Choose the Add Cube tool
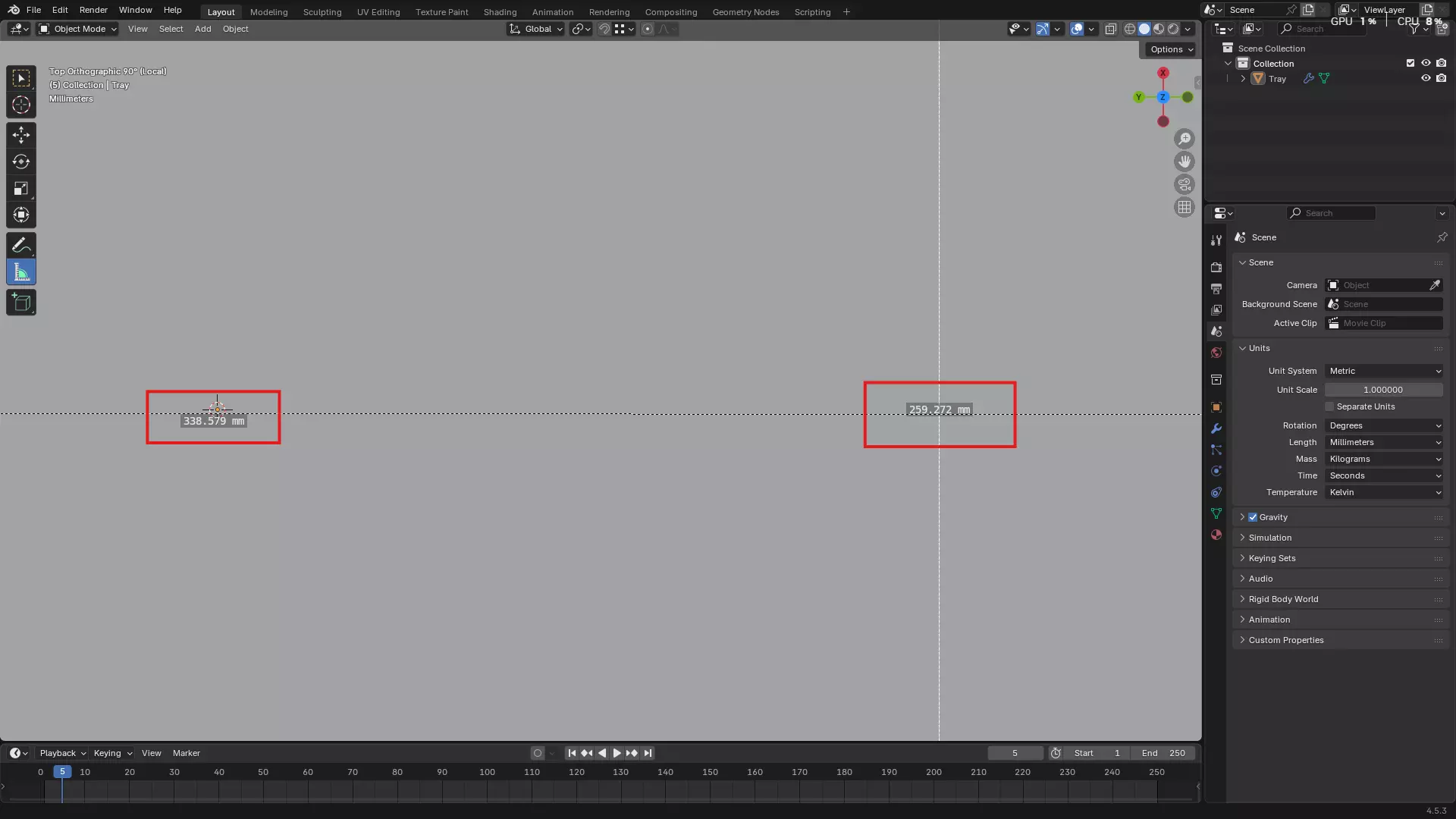 pyautogui.click(x=21, y=303)
